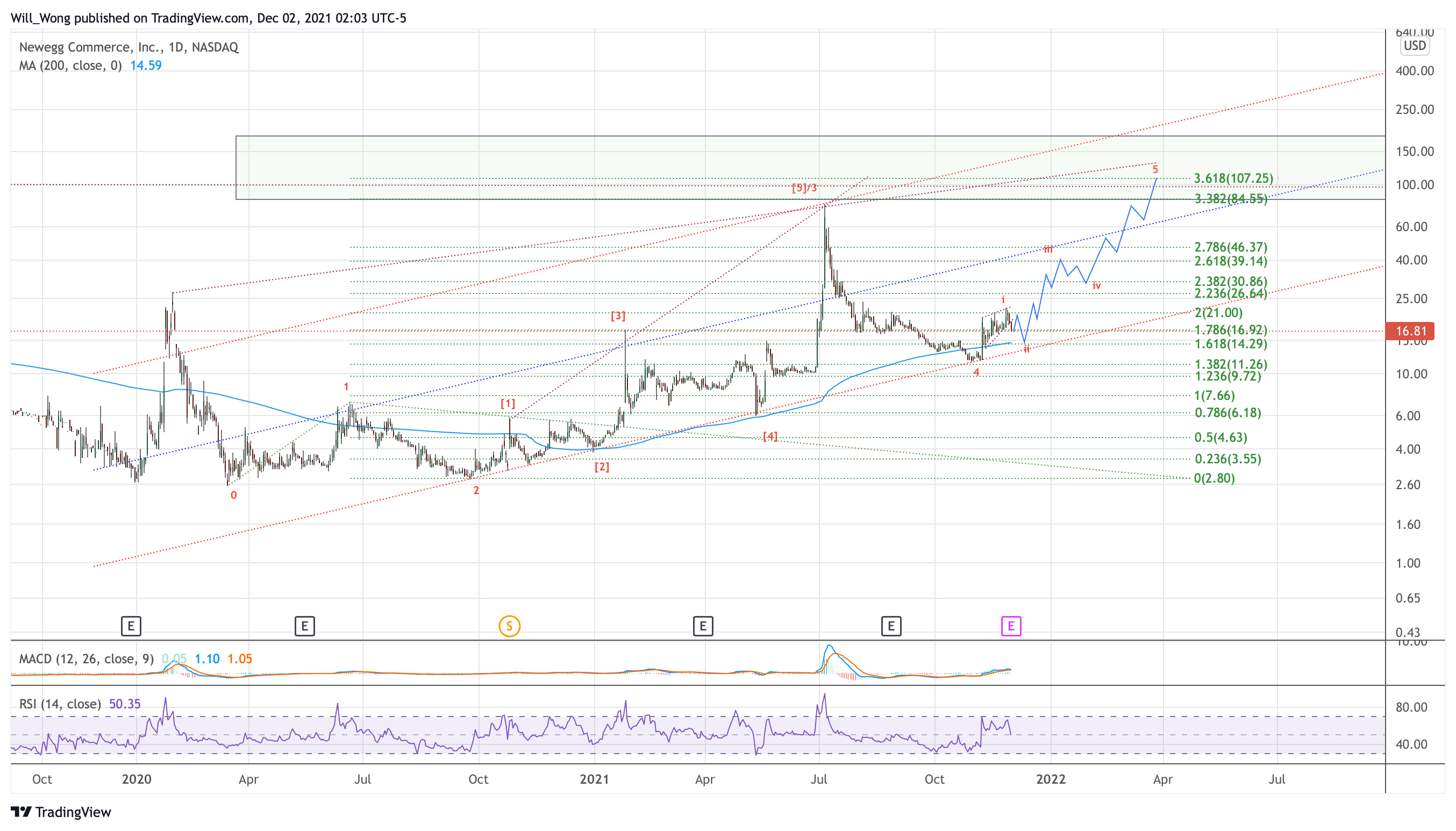Click the projected wave label 5
This screenshot has height=831, width=1456.
tap(1155, 169)
